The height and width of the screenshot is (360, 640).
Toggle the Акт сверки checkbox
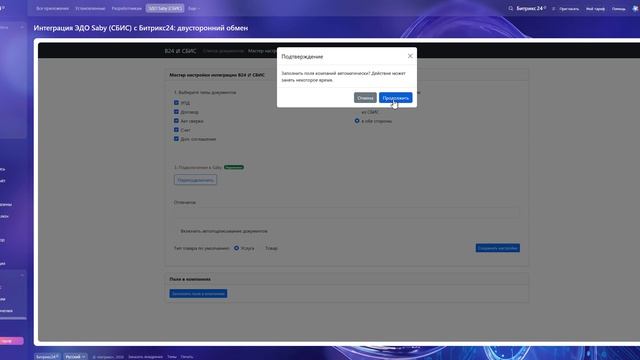point(176,120)
